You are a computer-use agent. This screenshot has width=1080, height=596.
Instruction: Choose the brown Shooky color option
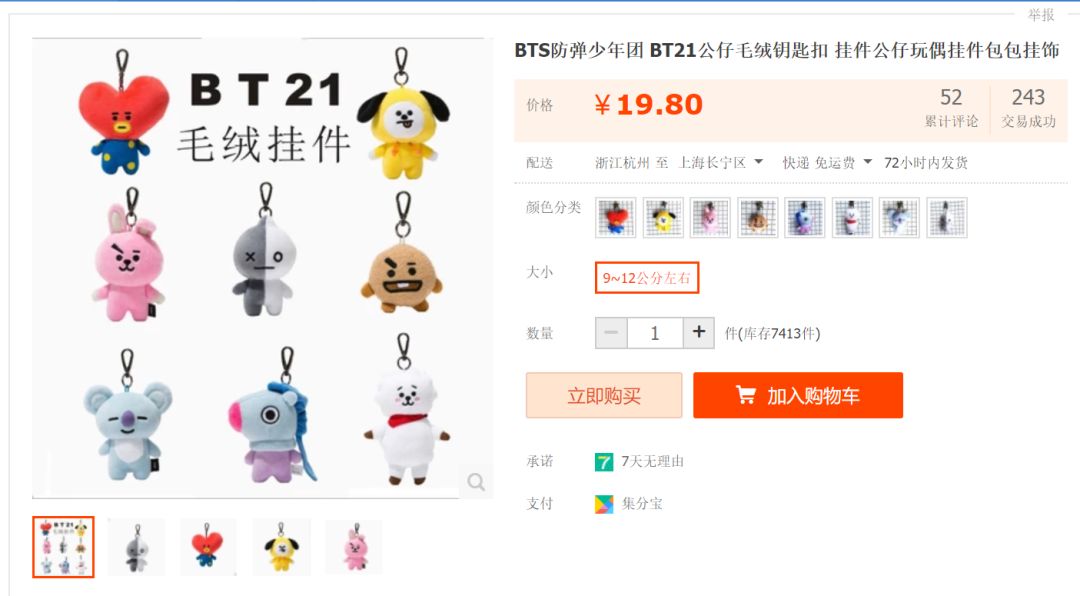[x=758, y=218]
